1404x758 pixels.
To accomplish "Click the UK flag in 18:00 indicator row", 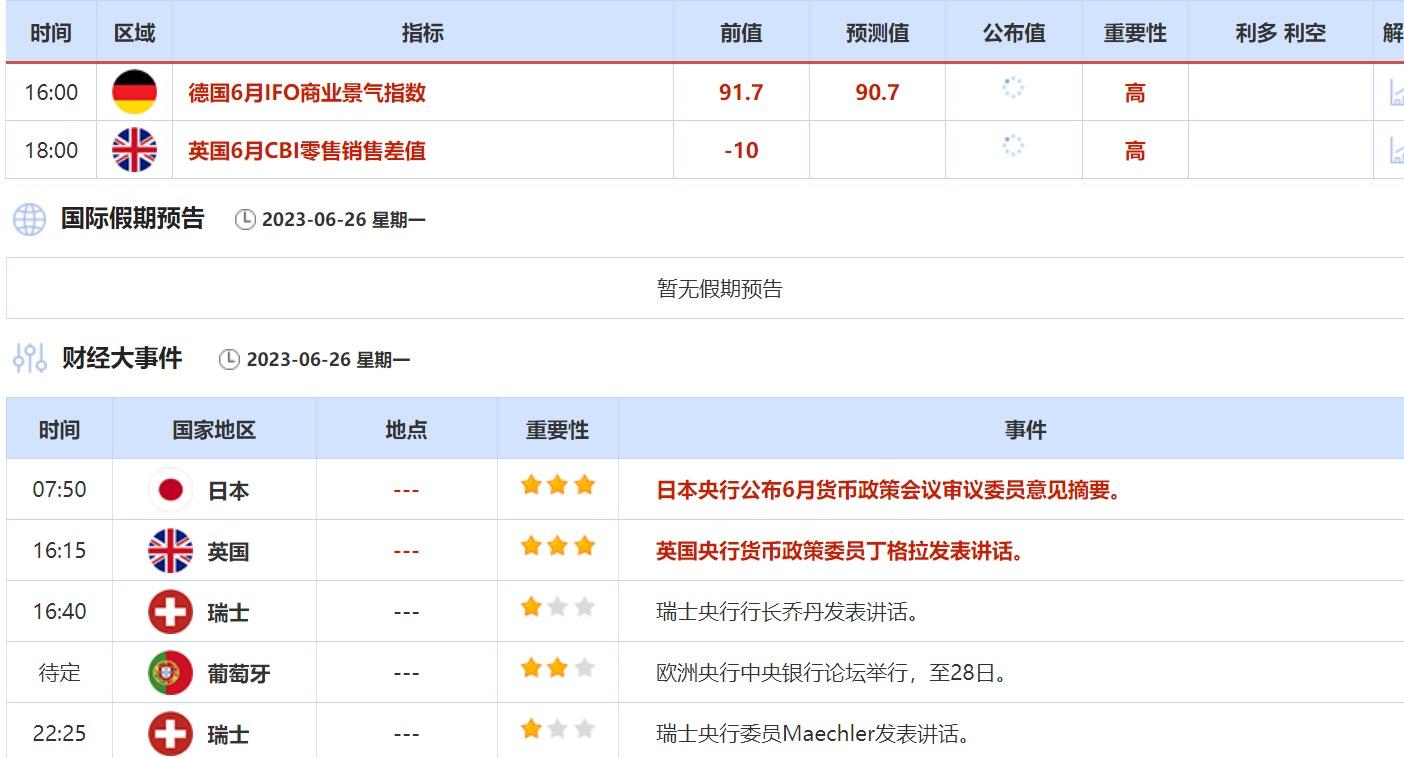I will 134,150.
